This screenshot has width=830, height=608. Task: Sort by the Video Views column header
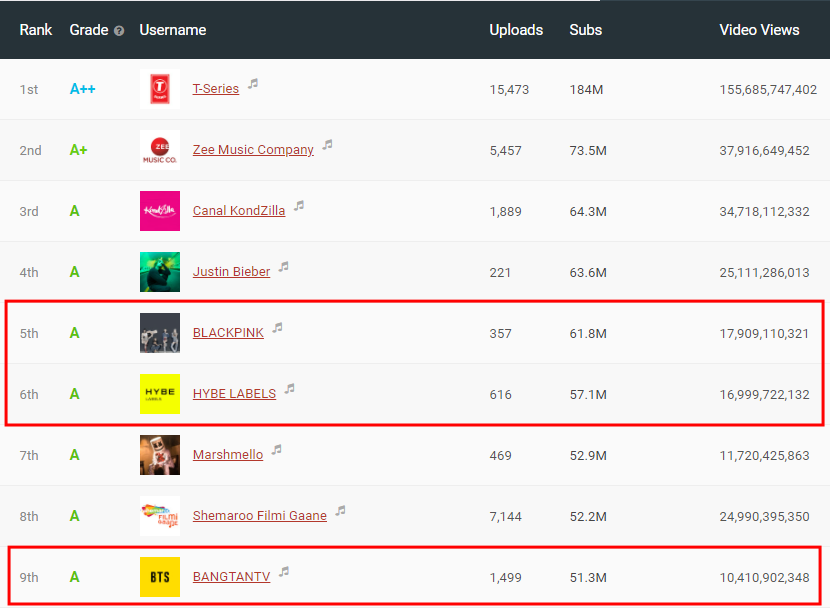[x=759, y=30]
